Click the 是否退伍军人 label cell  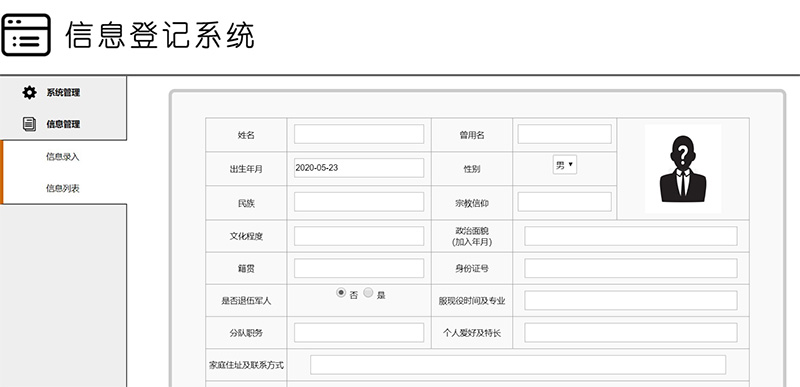pos(246,301)
